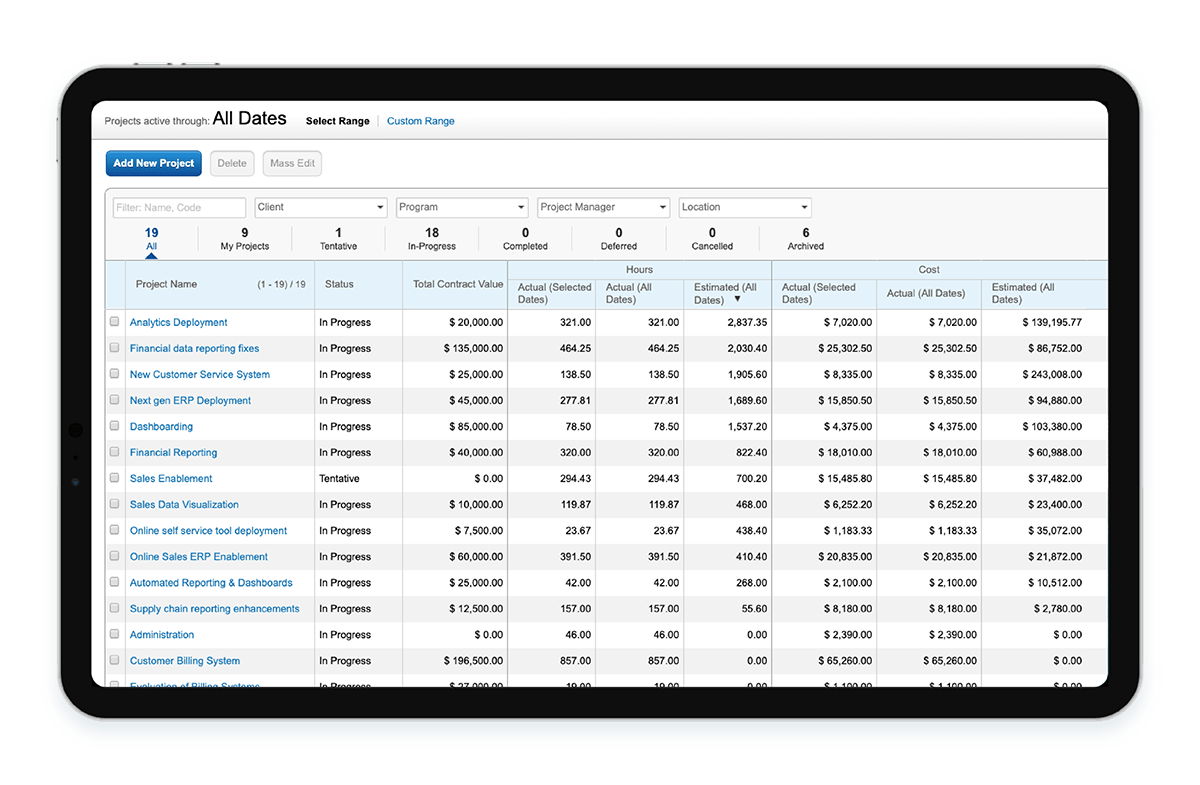1200x785 pixels.
Task: Sort by the Status column header
Action: [x=339, y=284]
